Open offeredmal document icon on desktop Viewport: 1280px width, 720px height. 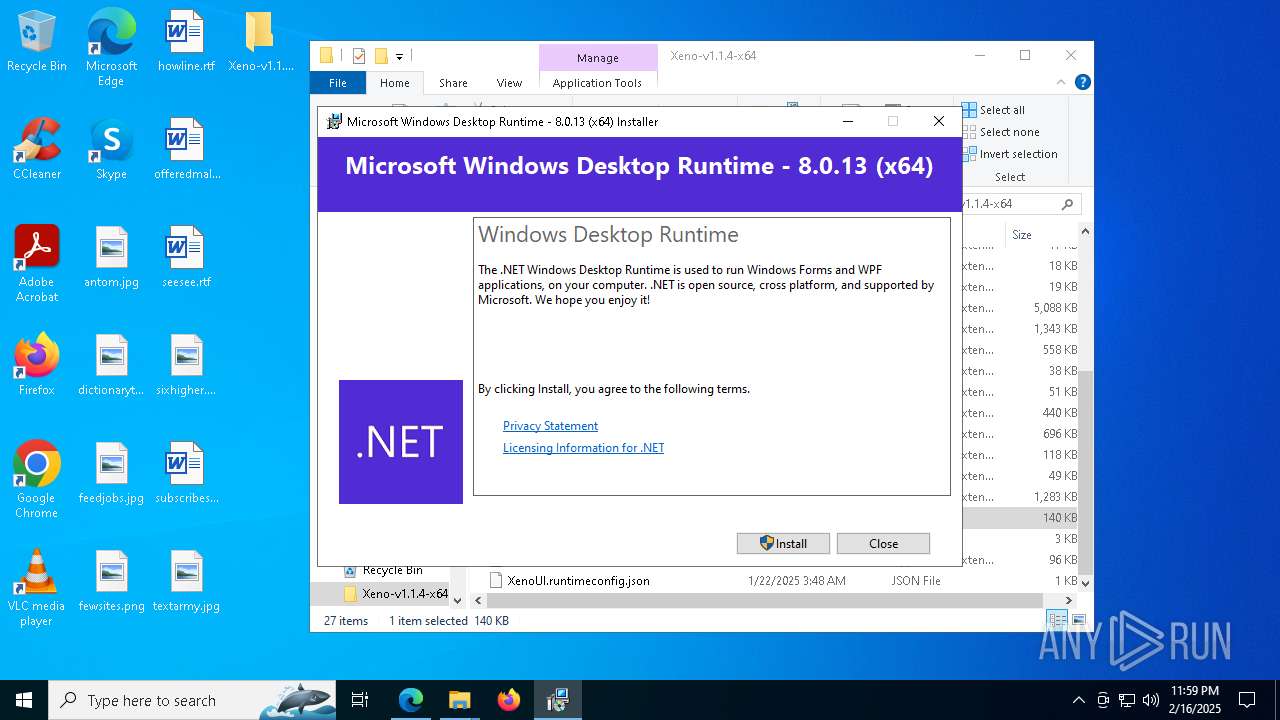186,150
